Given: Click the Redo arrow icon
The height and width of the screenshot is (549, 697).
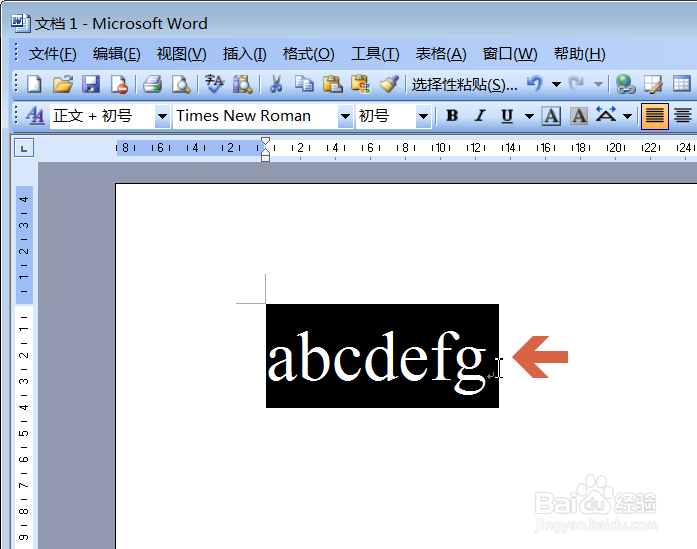Looking at the screenshot, I should tap(577, 84).
